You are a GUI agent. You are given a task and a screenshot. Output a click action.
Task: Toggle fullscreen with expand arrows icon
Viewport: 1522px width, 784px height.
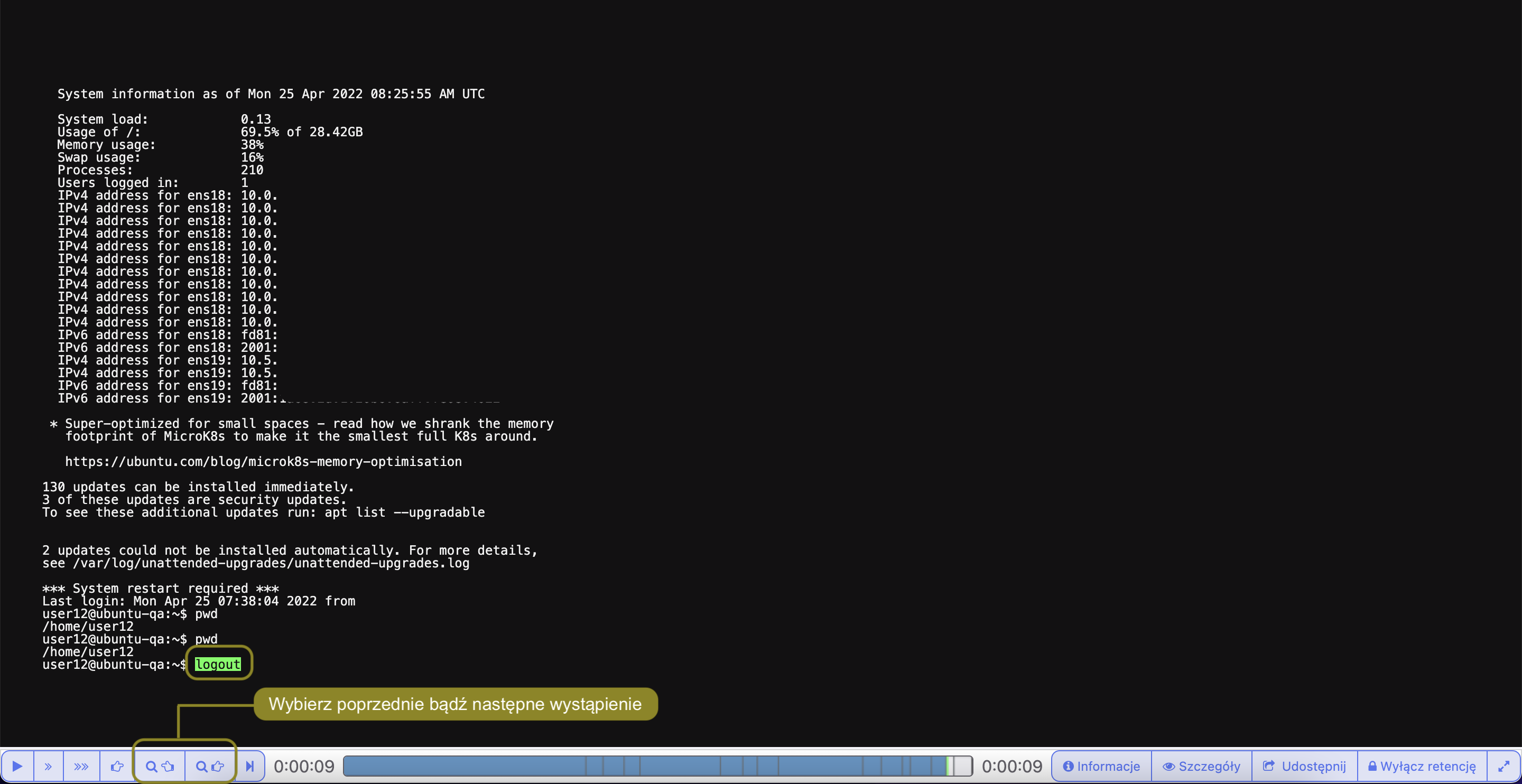[1503, 766]
